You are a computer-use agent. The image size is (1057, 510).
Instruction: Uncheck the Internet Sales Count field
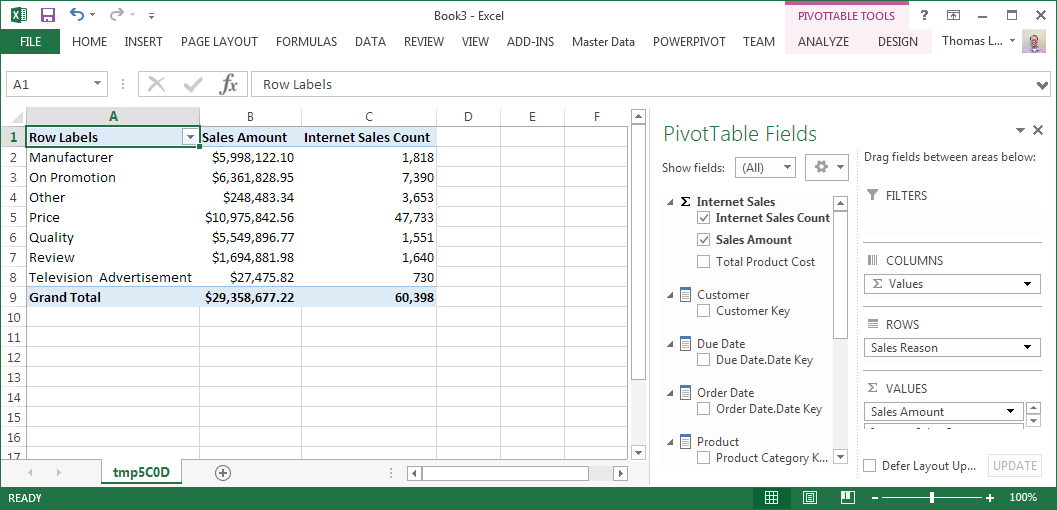pyautogui.click(x=705, y=218)
